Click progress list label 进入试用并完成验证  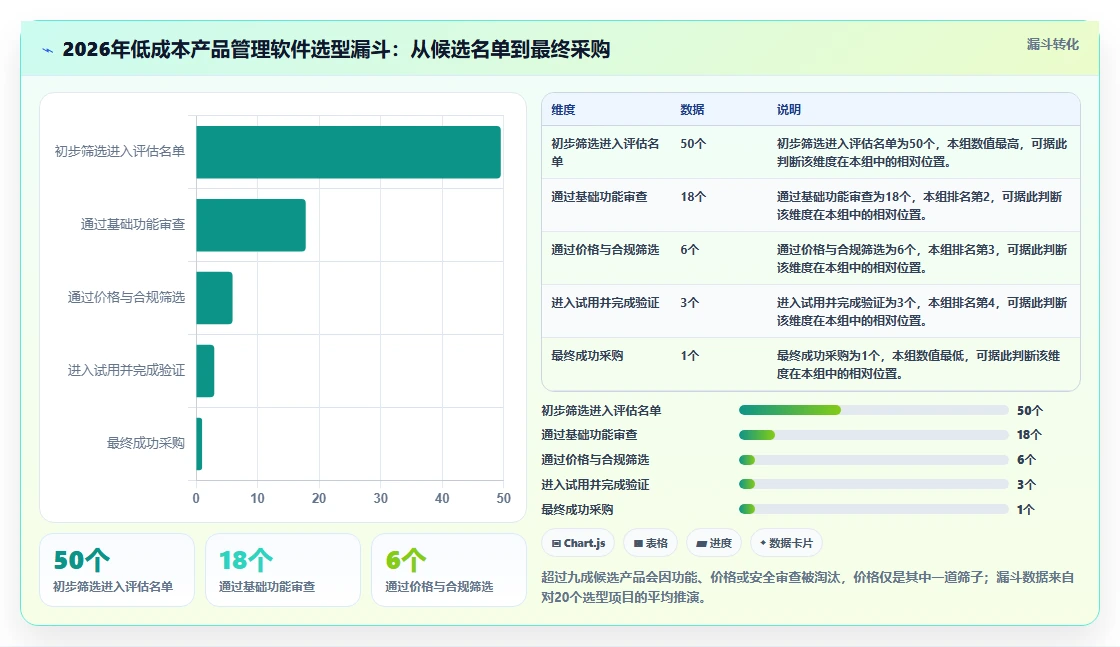[595, 484]
